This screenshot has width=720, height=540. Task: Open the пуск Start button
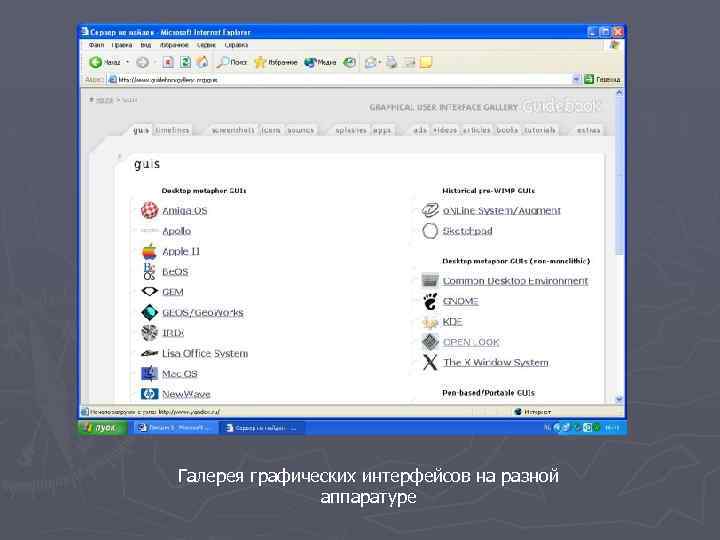click(104, 428)
